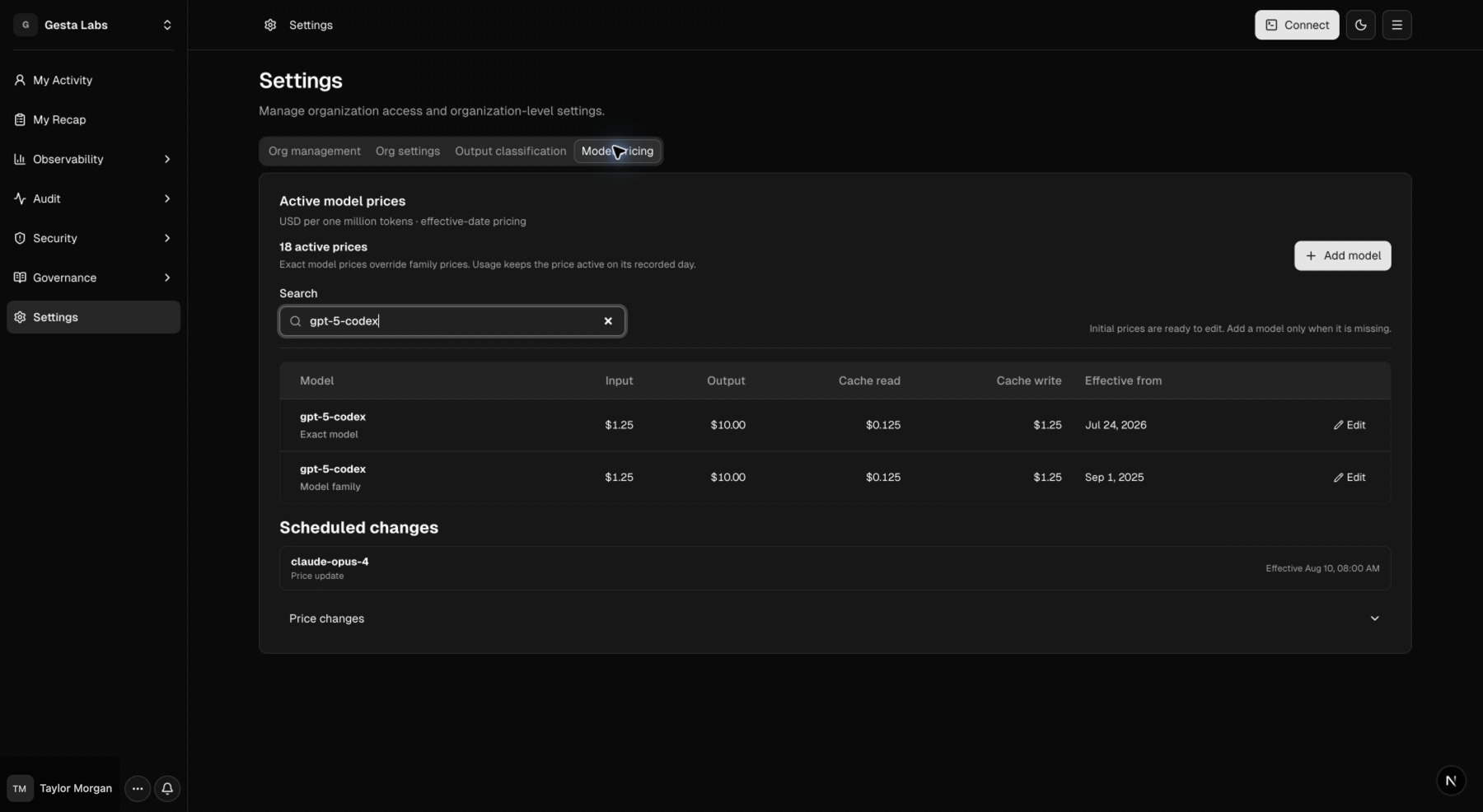Expand the Governance chevron
Image resolution: width=1483 pixels, height=812 pixels.
click(x=167, y=278)
